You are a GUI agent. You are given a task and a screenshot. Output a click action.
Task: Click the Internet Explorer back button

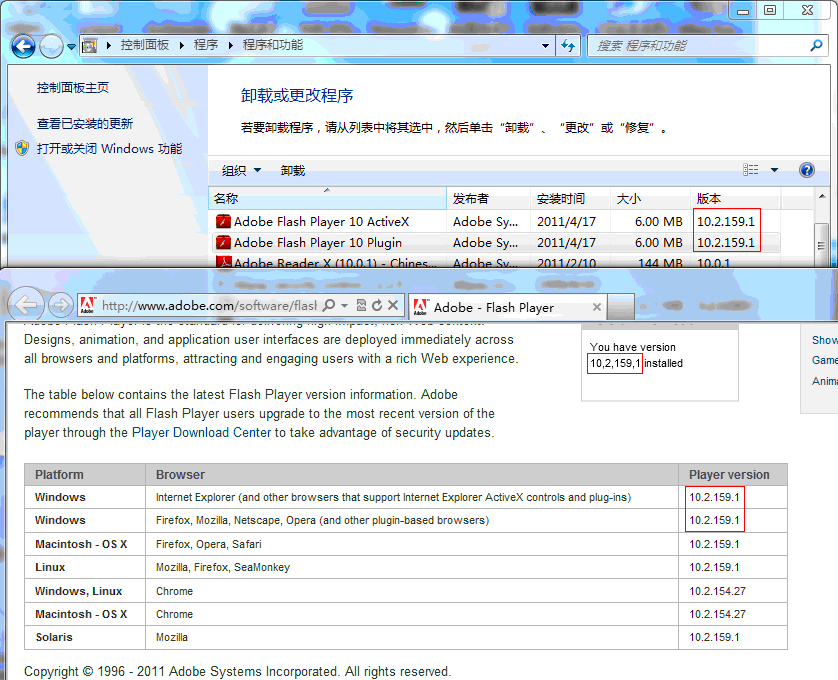[27, 306]
